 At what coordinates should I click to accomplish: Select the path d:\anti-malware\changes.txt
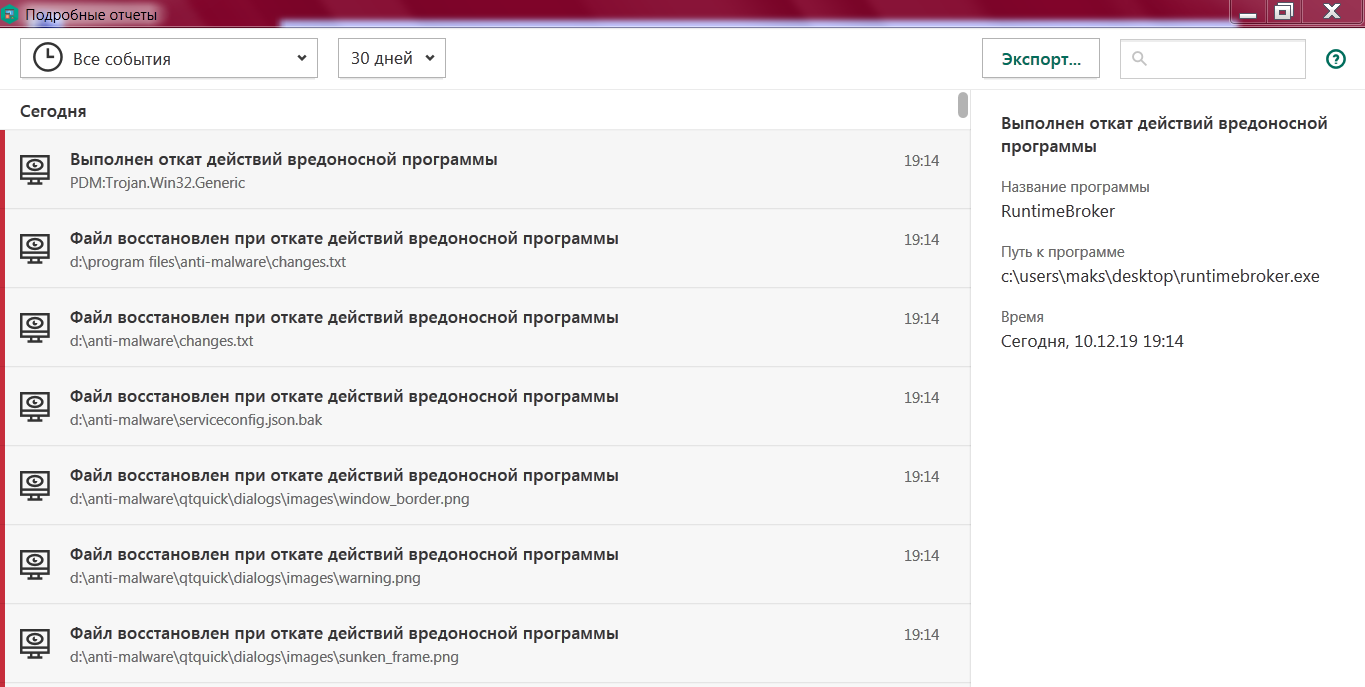[162, 341]
